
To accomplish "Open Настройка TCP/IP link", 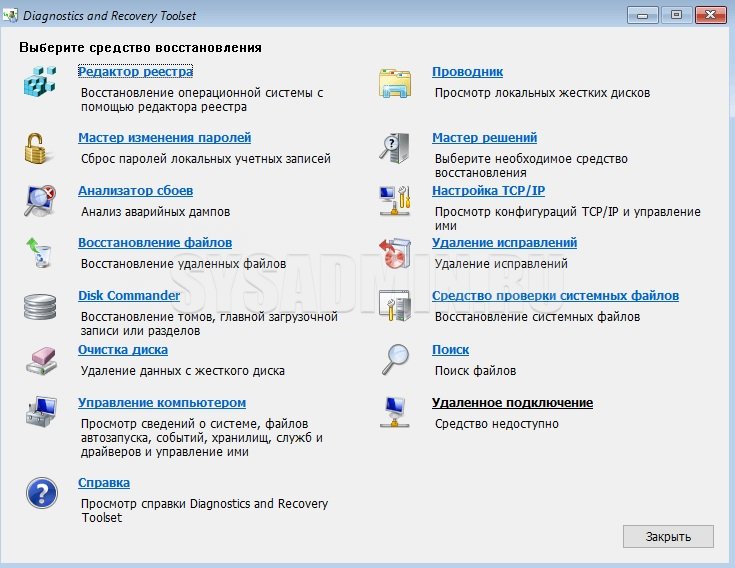I will click(488, 190).
